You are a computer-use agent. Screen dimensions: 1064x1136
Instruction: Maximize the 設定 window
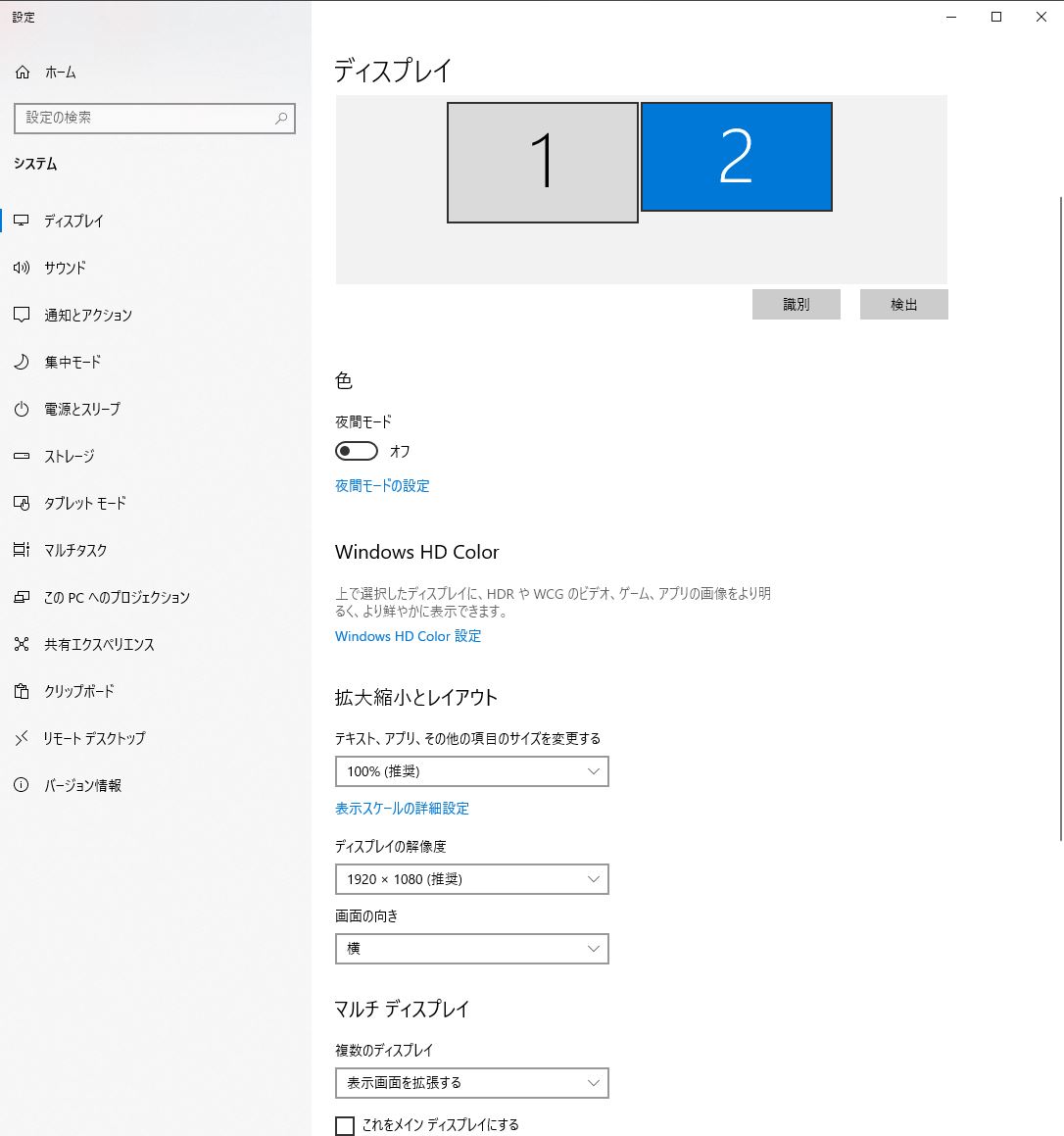(x=996, y=17)
